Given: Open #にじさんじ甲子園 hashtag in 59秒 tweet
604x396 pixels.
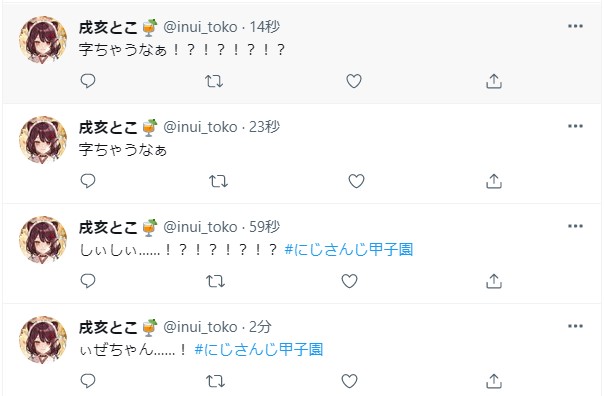Looking at the screenshot, I should pos(349,250).
